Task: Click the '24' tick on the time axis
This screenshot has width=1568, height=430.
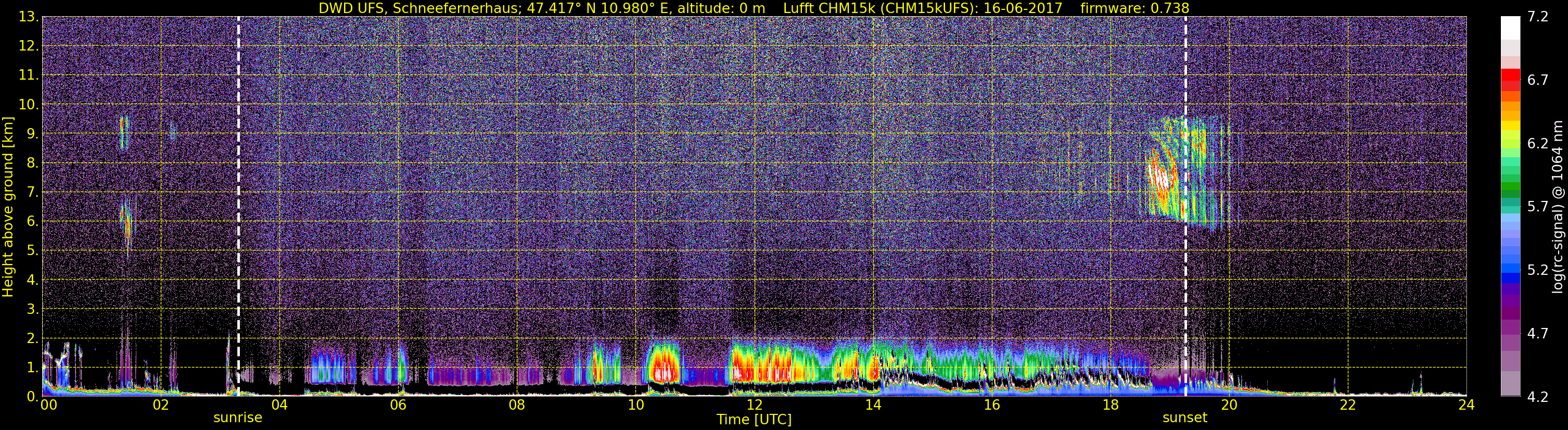Action: click(x=1467, y=406)
